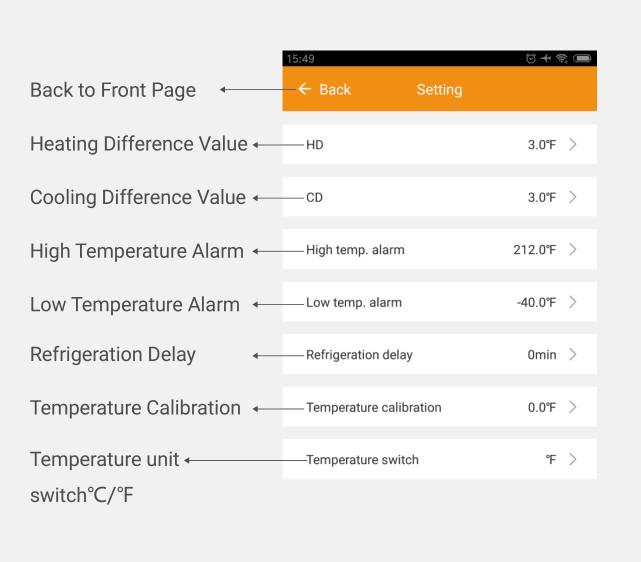Select the CD setting label

[x=315, y=198]
